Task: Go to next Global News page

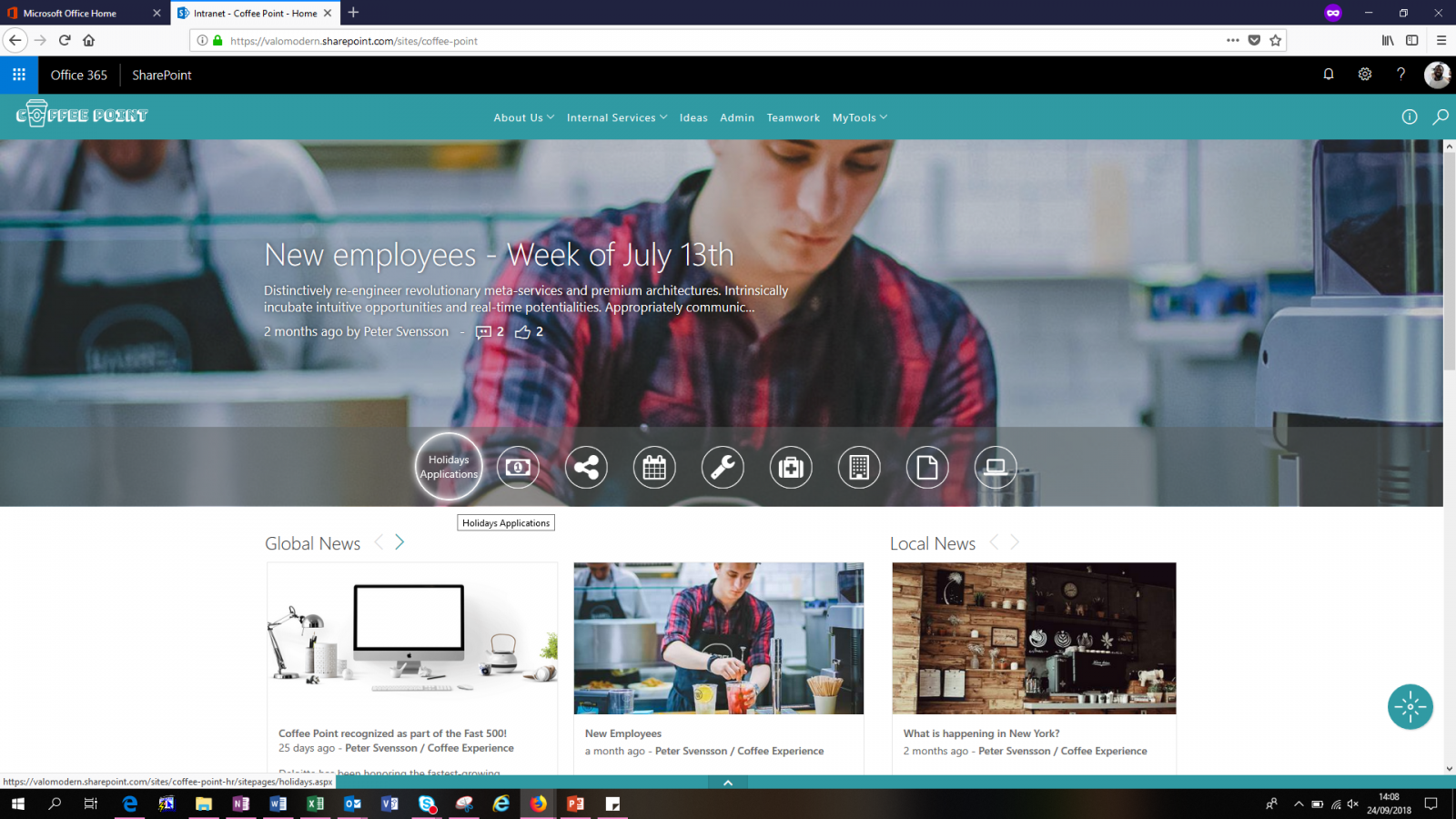Action: click(399, 542)
